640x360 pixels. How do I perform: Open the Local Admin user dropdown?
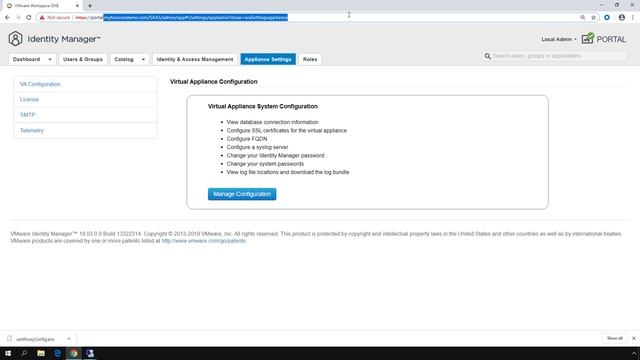559,39
